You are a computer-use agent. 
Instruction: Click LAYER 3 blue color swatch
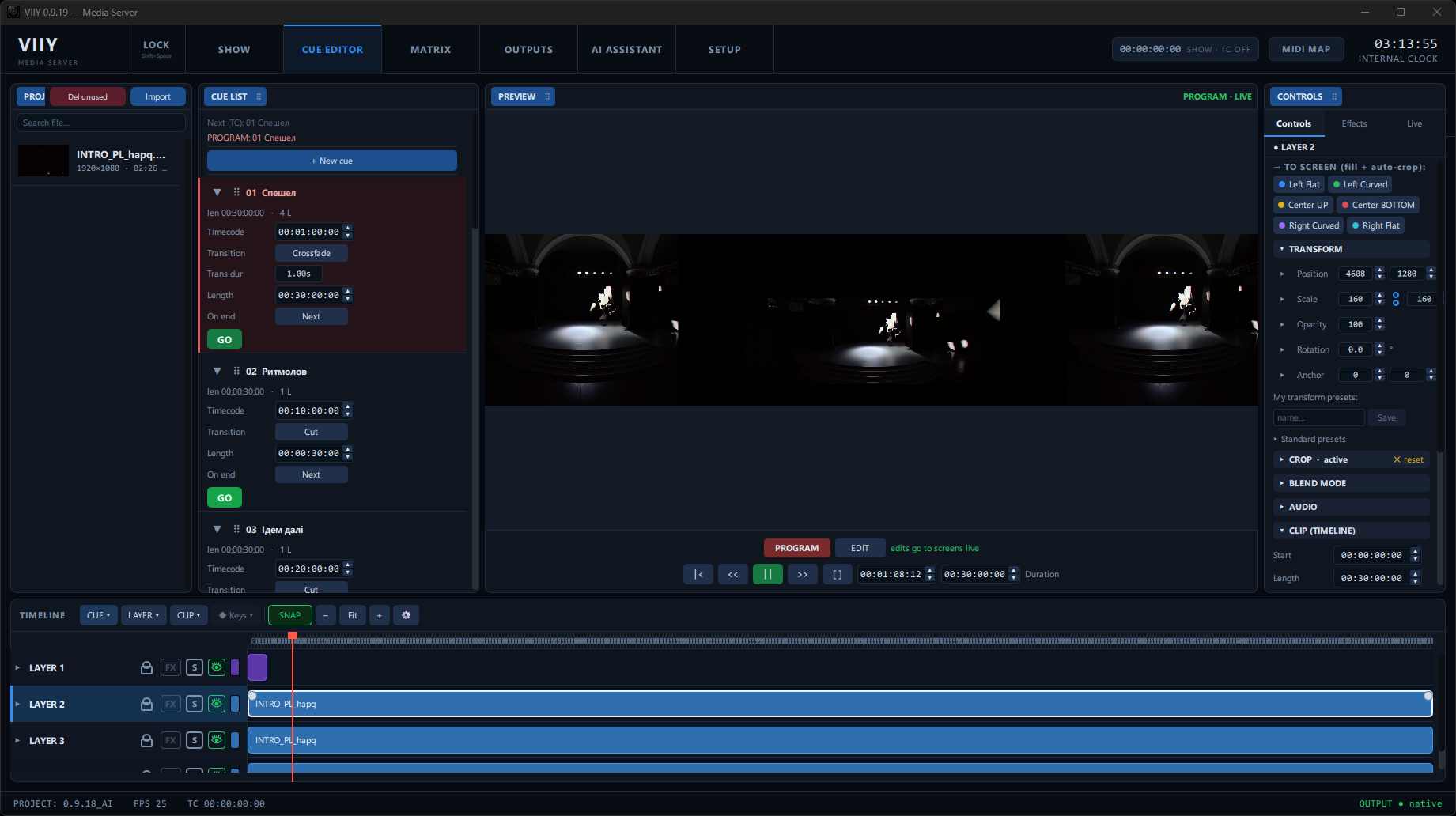point(235,740)
